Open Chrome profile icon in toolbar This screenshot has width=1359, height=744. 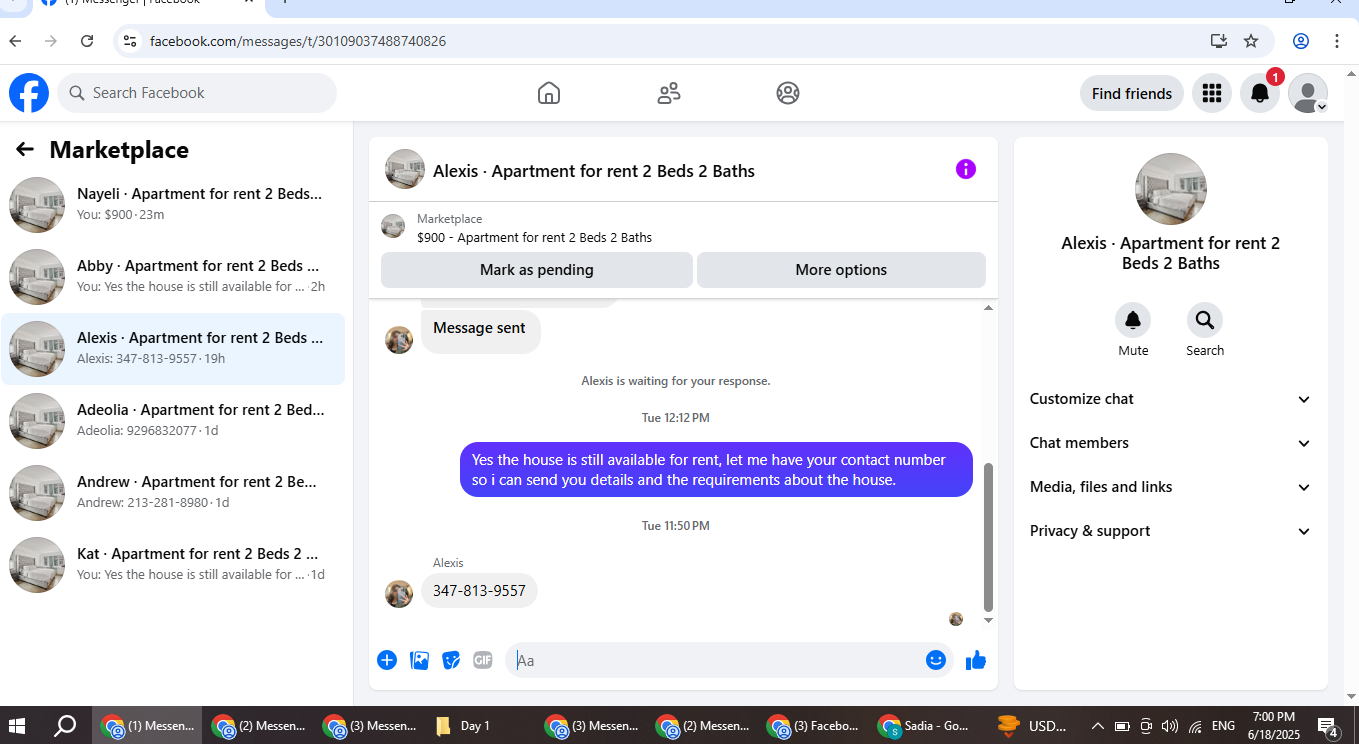[1301, 41]
